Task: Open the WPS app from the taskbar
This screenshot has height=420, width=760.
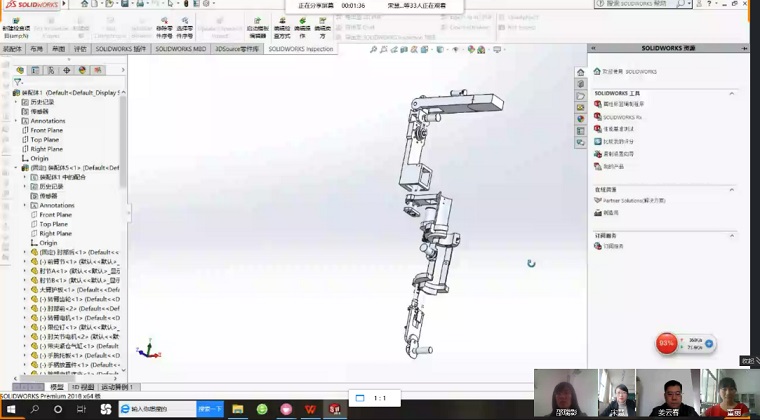Action: click(311, 408)
